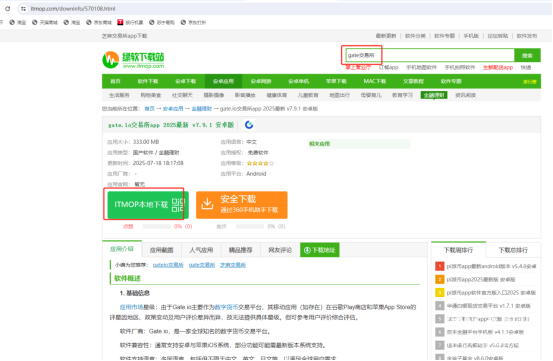Open the recommended gate交易所 link
This screenshot has height=361, width=553.
202,265
